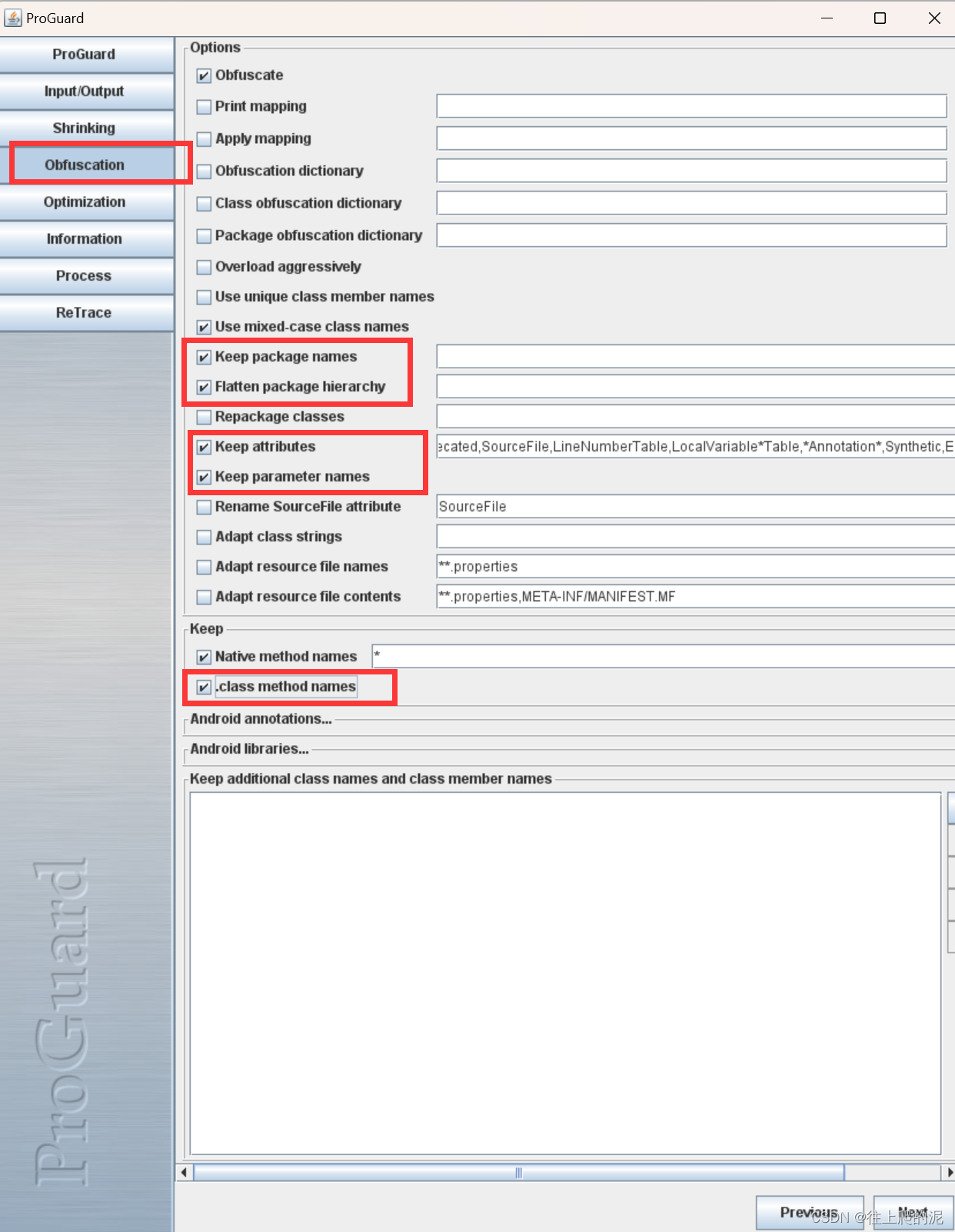
Task: Toggle Use mixed-case class names
Action: (x=204, y=327)
